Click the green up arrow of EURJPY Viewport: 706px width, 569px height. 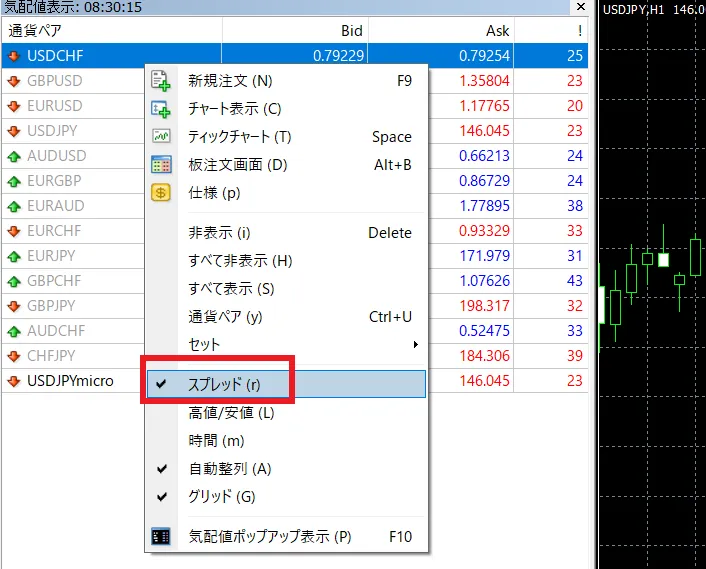(14, 256)
